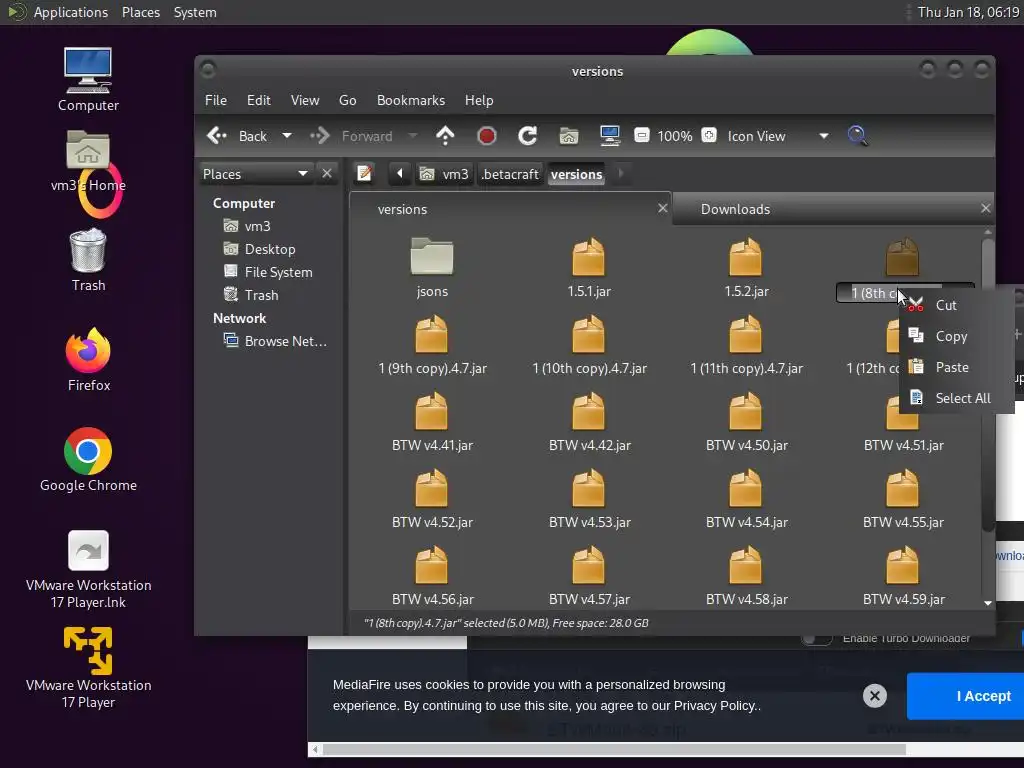This screenshot has height=768, width=1024.
Task: Click the .betacraft breadcrumb button
Action: 510,174
